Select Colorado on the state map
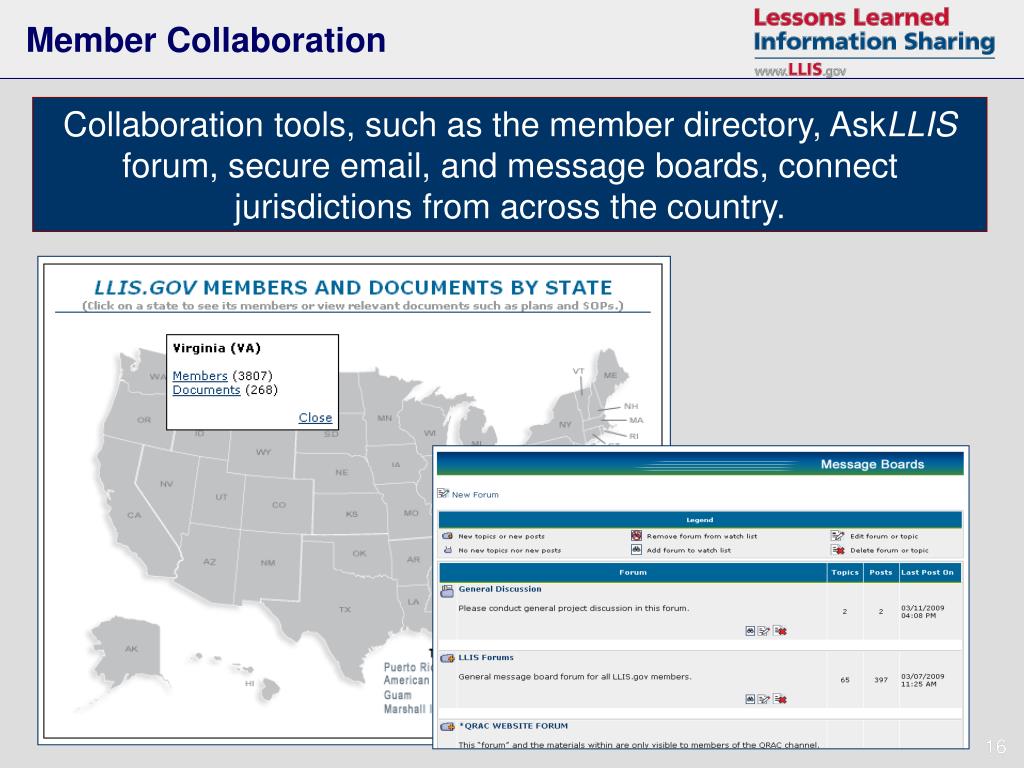The width and height of the screenshot is (1024, 768). point(279,504)
